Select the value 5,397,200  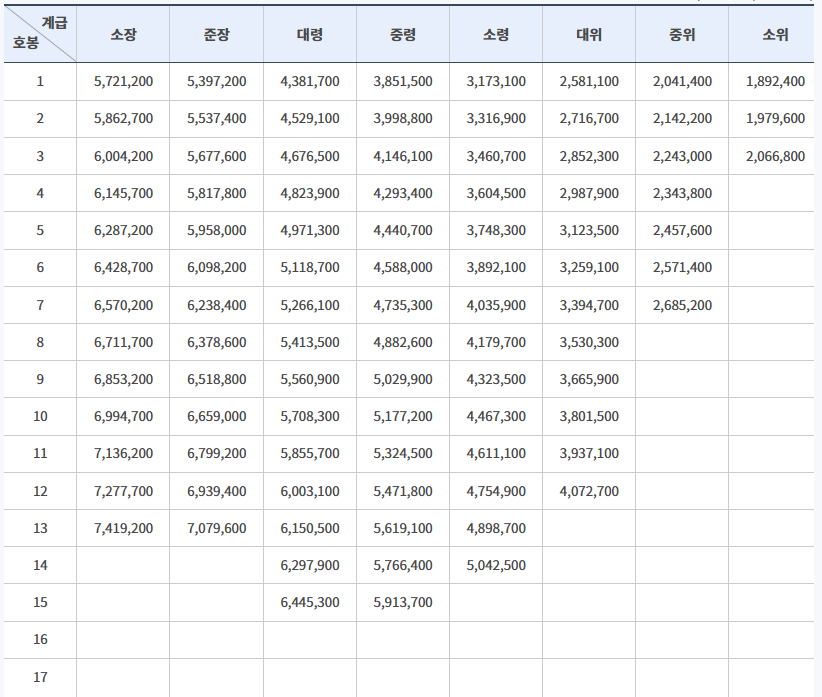[x=217, y=81]
